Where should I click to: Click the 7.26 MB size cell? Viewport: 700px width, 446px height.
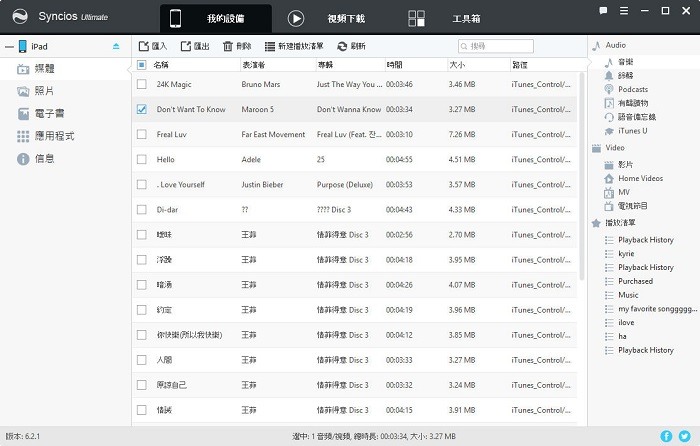point(462,134)
